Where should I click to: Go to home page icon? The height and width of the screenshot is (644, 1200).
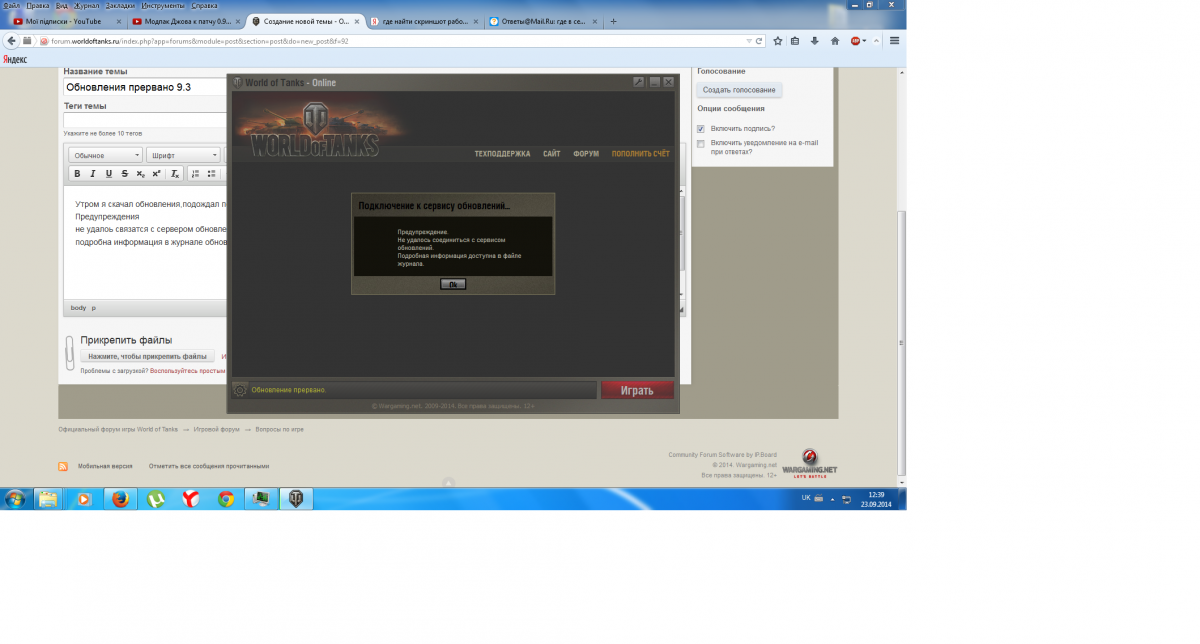tap(834, 41)
